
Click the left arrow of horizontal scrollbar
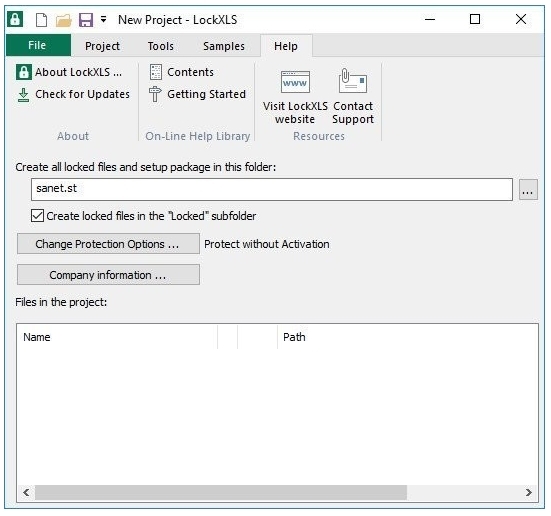tap(26, 492)
